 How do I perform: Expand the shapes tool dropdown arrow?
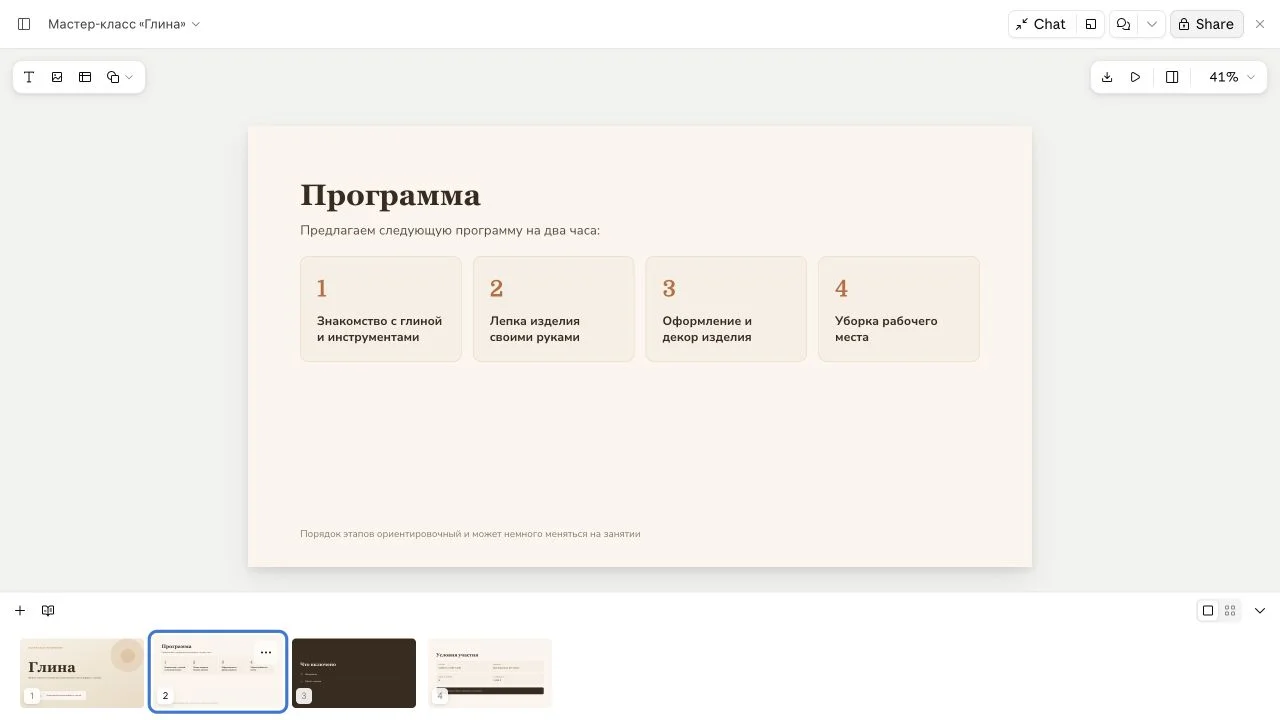tap(130, 77)
